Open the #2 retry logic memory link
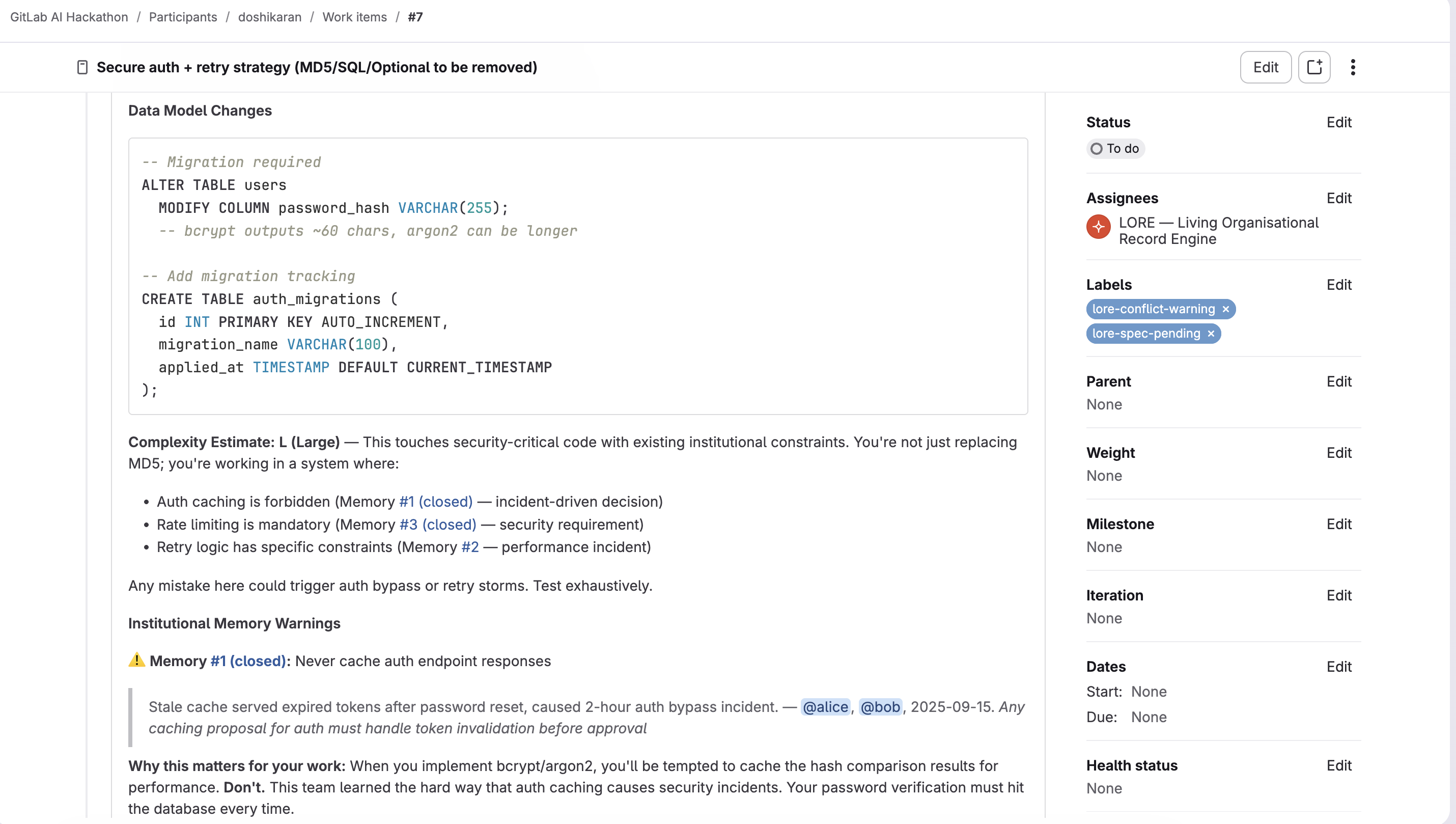 pyautogui.click(x=469, y=547)
